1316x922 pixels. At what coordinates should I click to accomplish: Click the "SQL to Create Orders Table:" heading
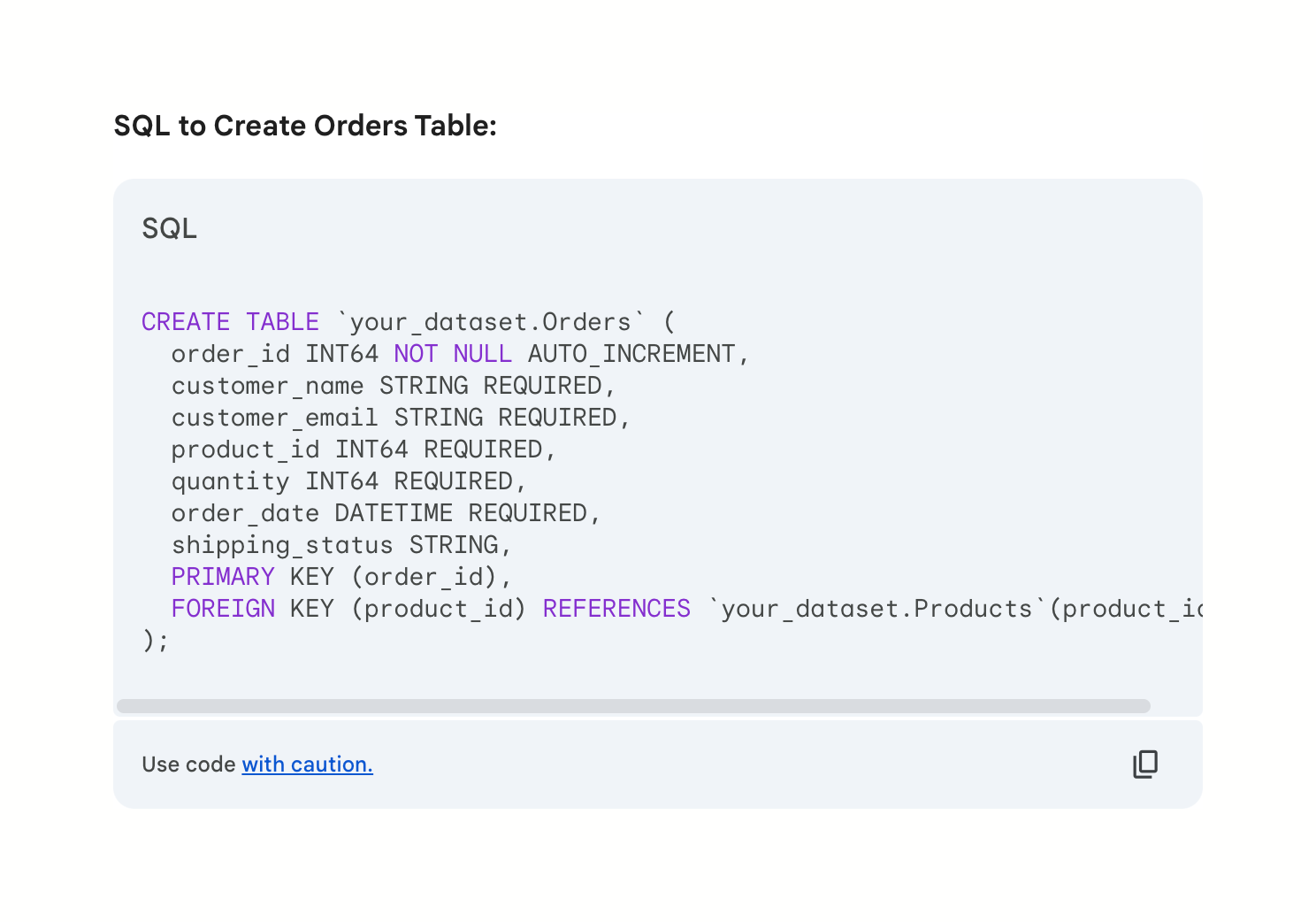coord(305,126)
